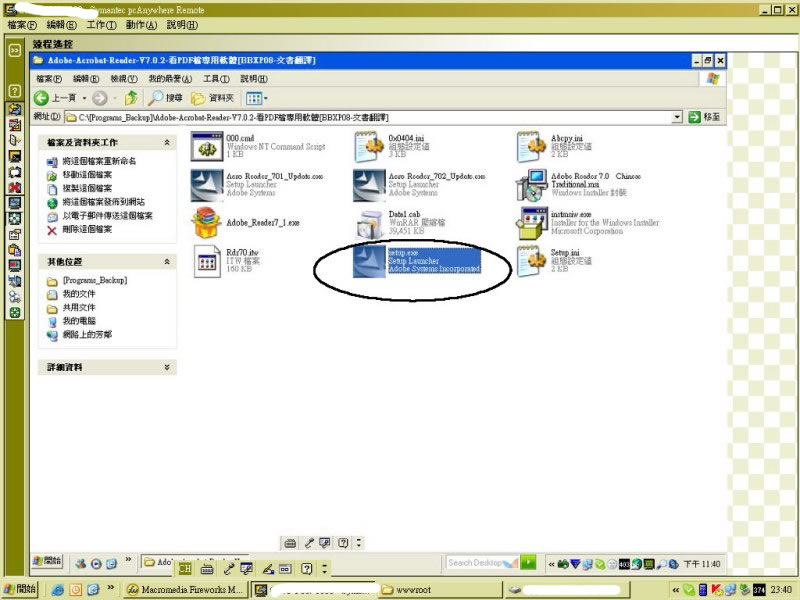Click the Adobe Reader 7.0 msi package icon

(532, 185)
